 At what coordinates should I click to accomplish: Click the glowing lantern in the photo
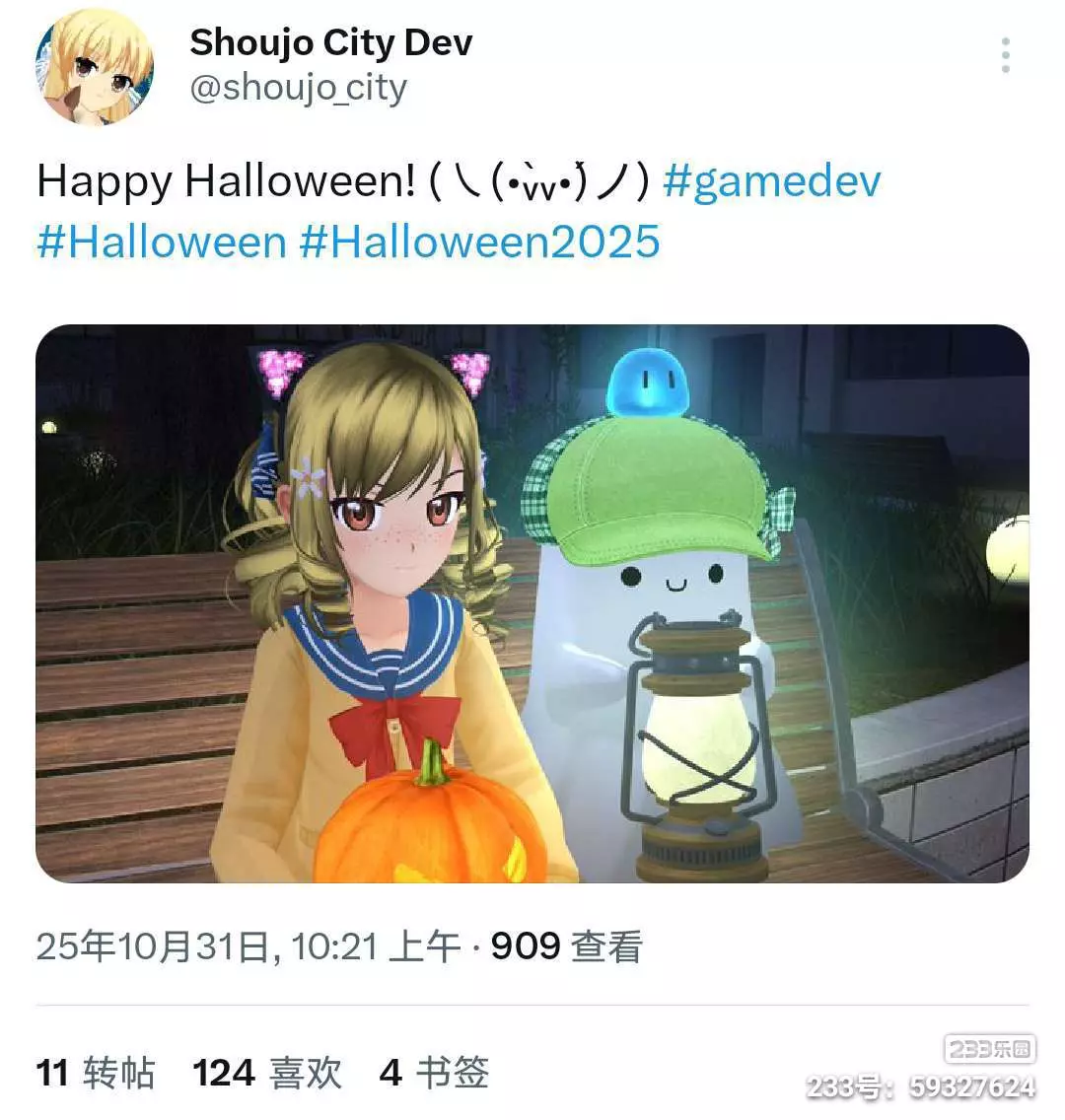696,746
